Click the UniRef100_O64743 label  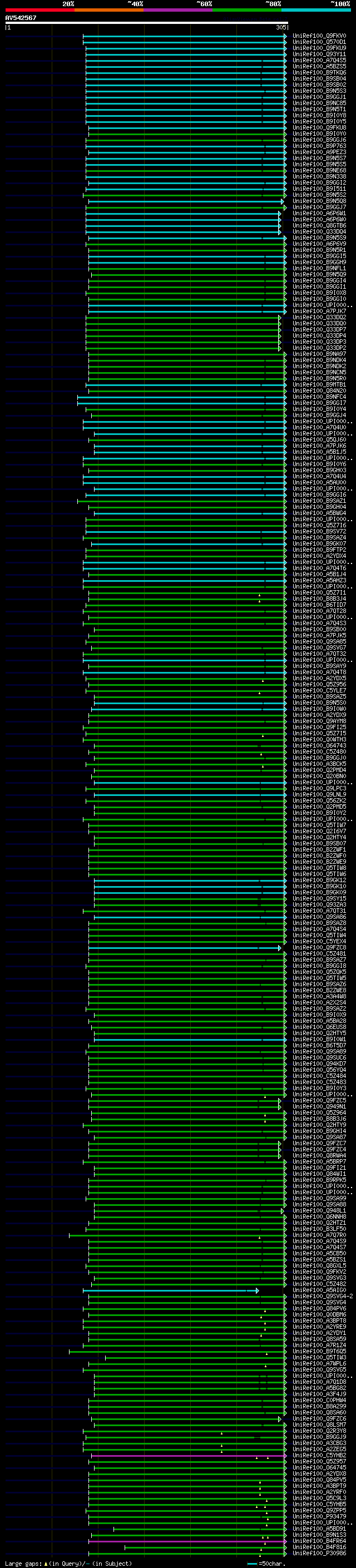pos(319,746)
